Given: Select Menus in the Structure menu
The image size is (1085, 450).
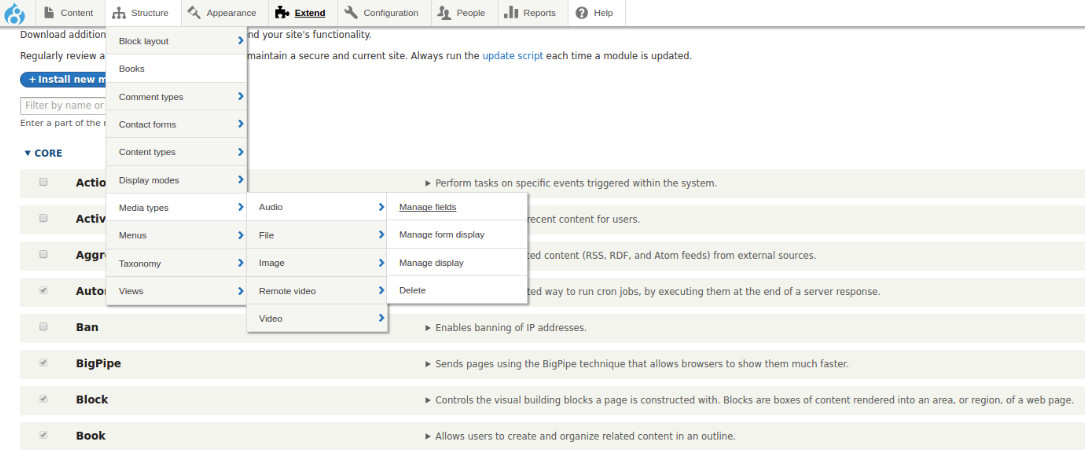Looking at the screenshot, I should pos(176,235).
